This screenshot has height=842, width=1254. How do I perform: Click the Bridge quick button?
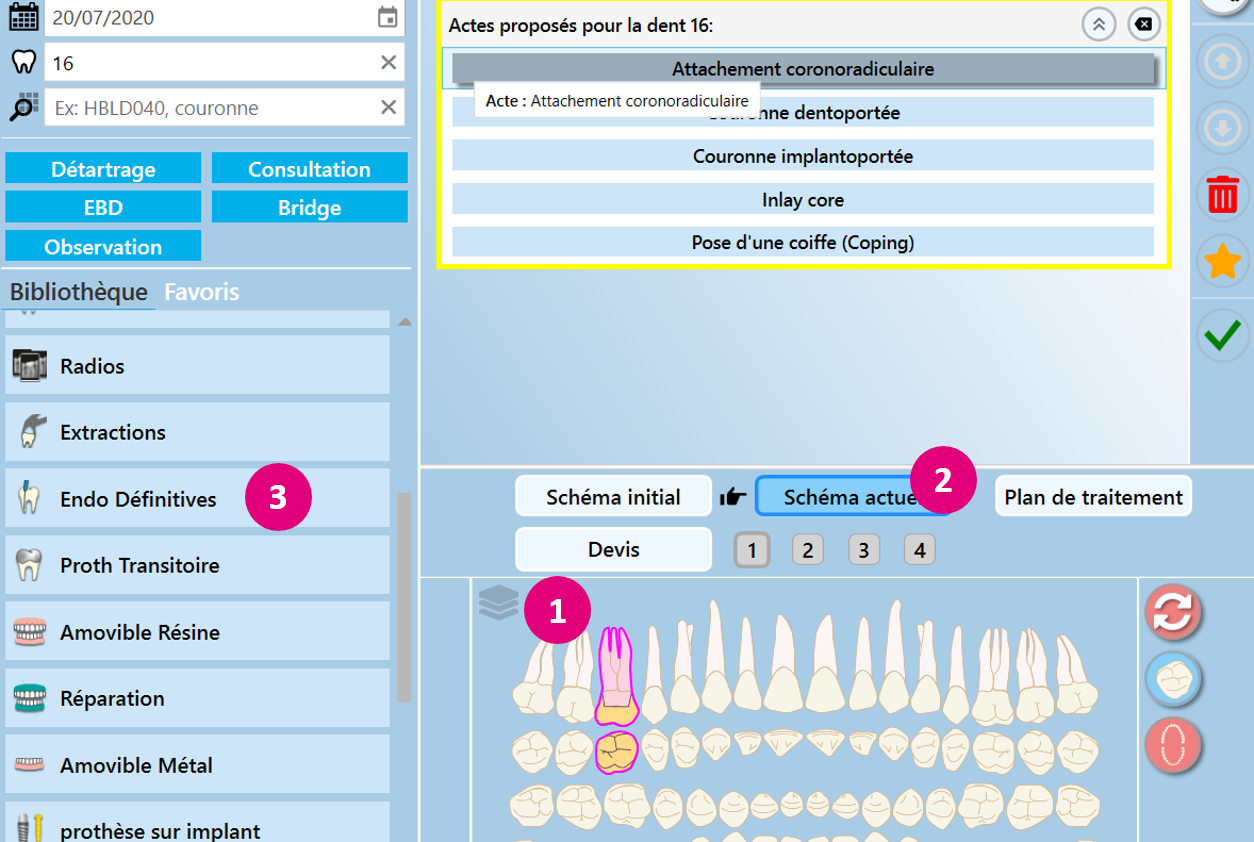[309, 208]
